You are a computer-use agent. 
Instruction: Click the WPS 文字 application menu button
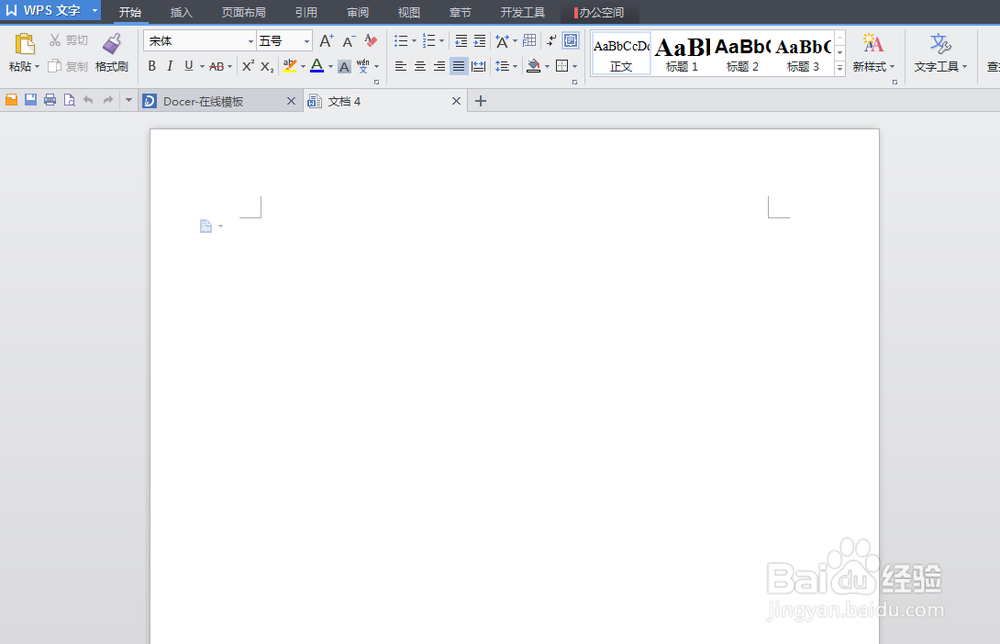[50, 10]
